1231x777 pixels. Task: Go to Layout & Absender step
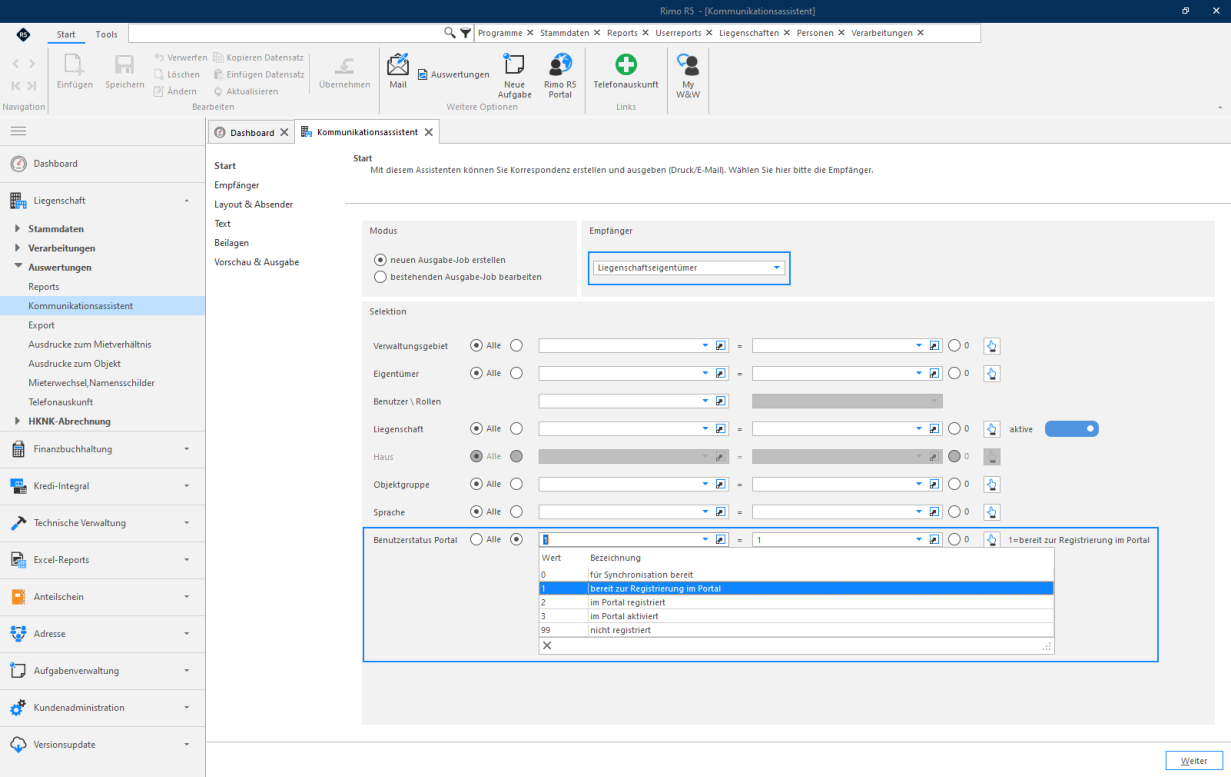point(253,204)
